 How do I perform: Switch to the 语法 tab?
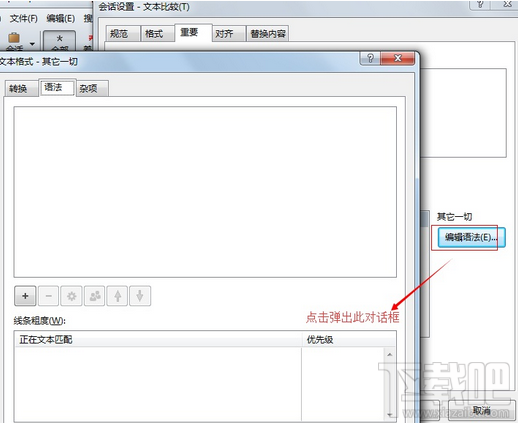(x=57, y=87)
